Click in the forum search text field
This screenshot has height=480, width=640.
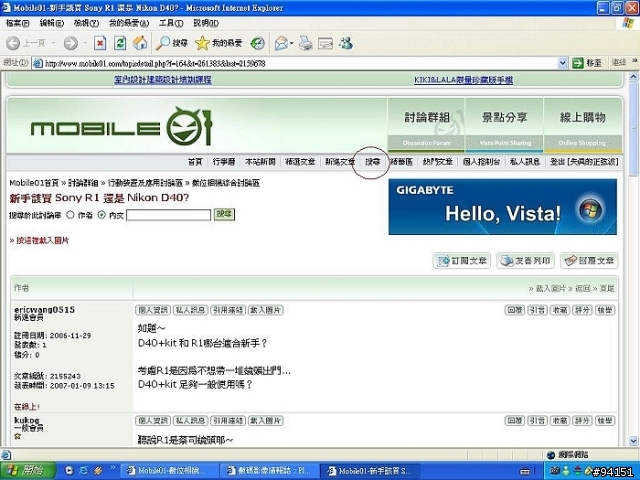coord(169,215)
